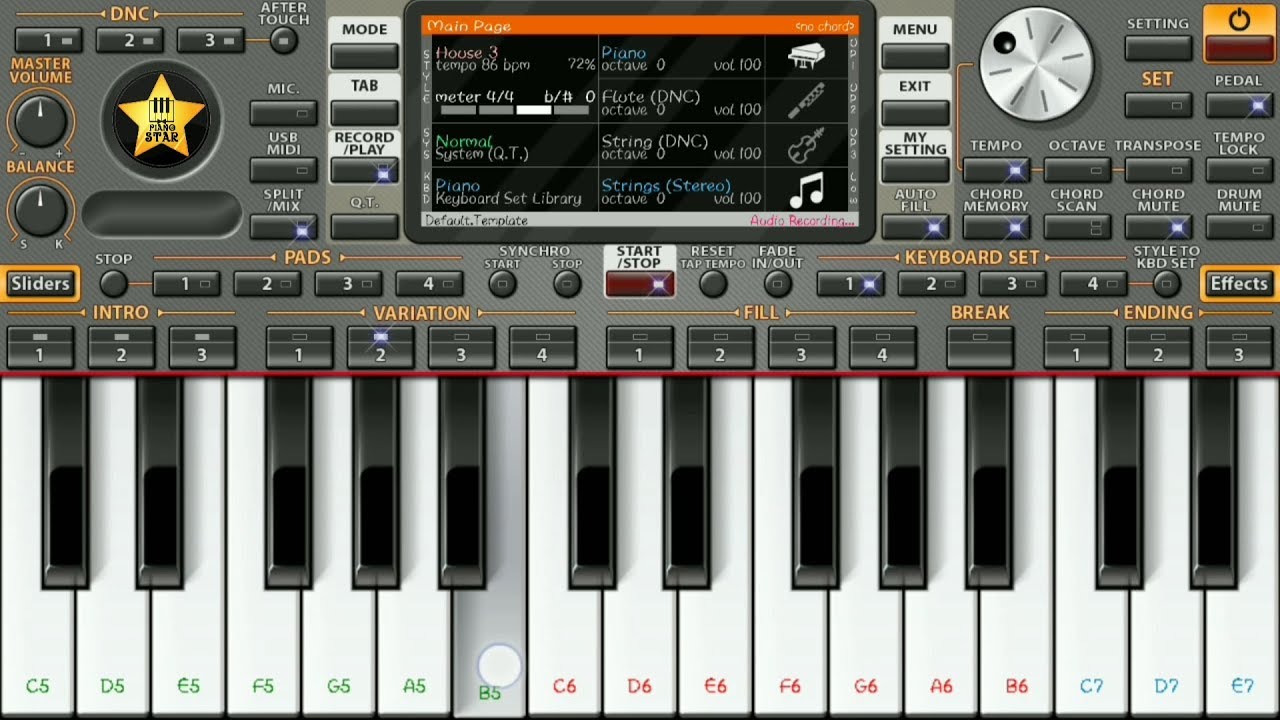This screenshot has height=720, width=1280.
Task: Disable Auto Fill
Action: pos(915,227)
